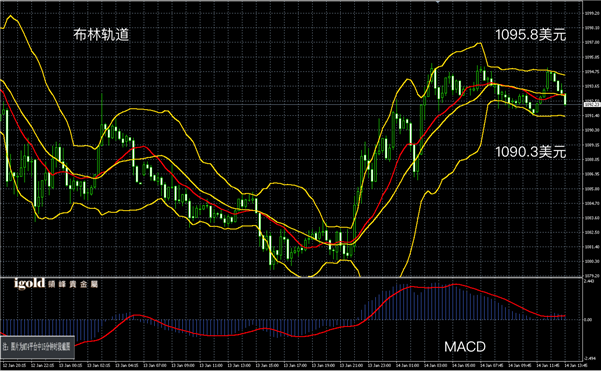Click the small marker at chart top edge
This screenshot has height=371, width=601.
coord(437,2)
